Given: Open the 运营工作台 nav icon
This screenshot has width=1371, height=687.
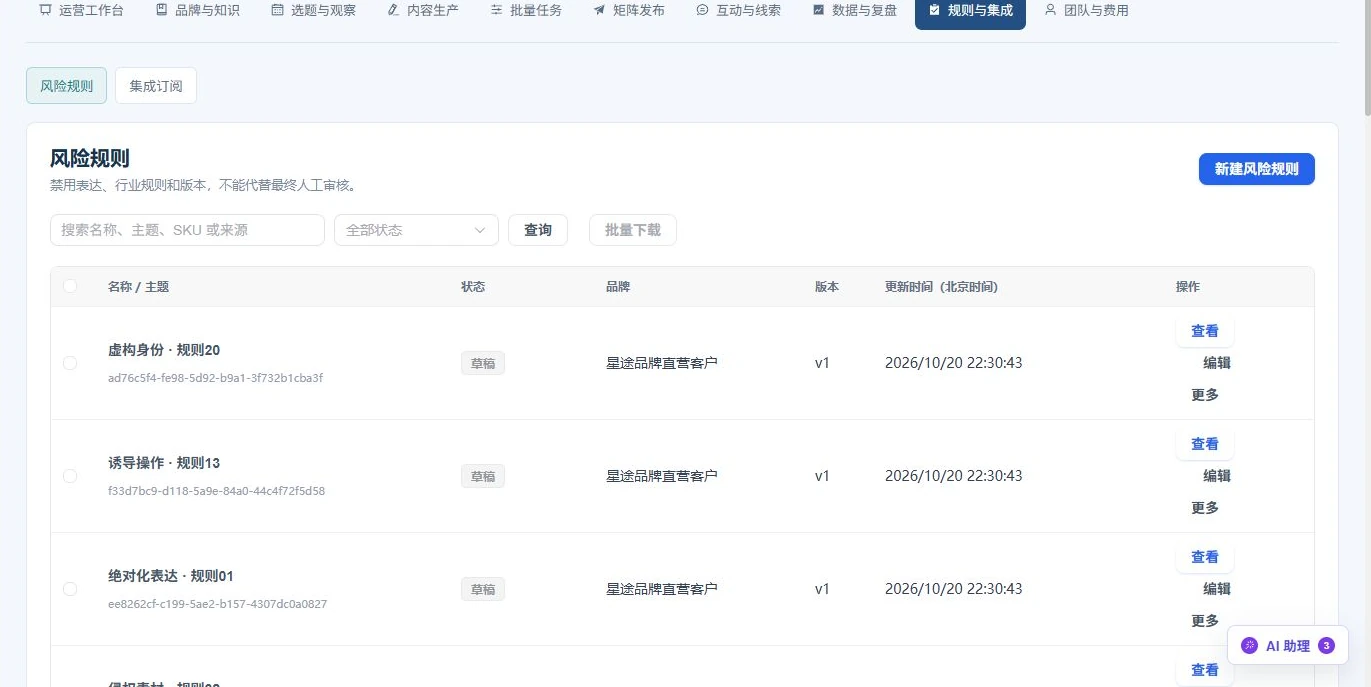Looking at the screenshot, I should 45,10.
